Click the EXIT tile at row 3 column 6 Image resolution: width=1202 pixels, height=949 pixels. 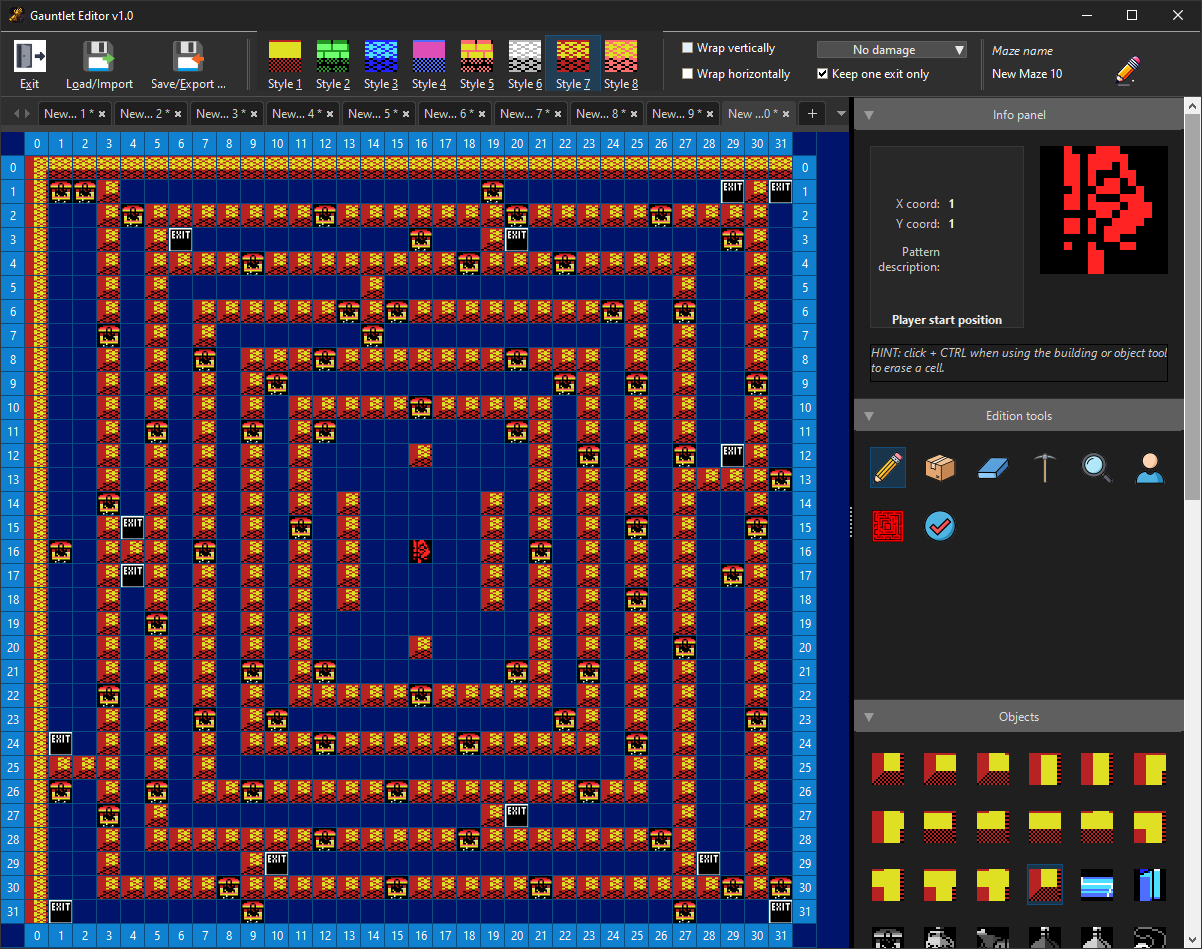click(181, 238)
